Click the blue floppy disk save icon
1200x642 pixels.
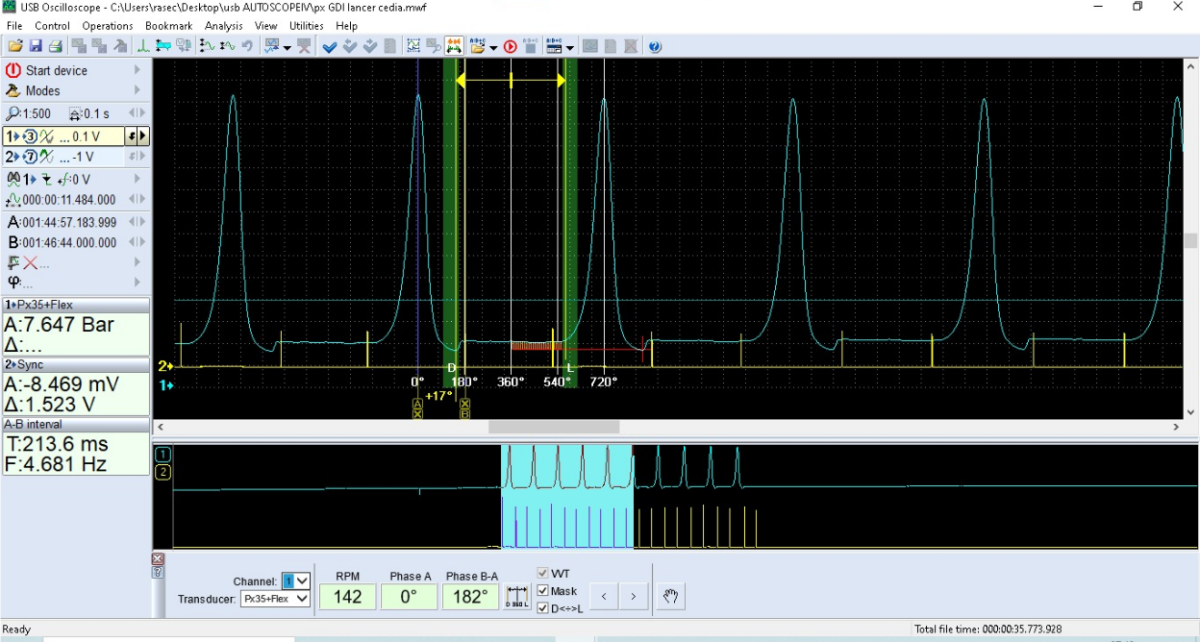(36, 46)
